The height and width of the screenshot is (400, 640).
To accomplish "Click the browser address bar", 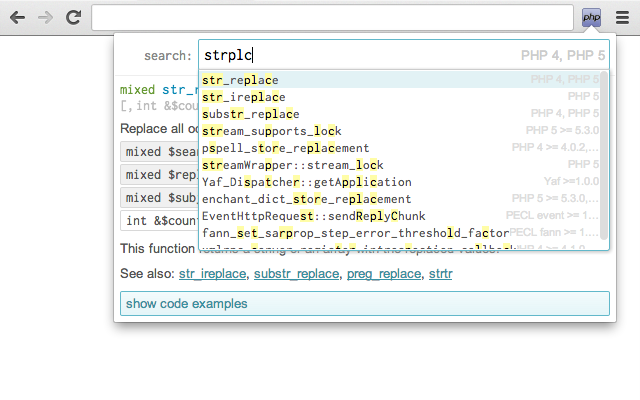I will click(x=332, y=18).
